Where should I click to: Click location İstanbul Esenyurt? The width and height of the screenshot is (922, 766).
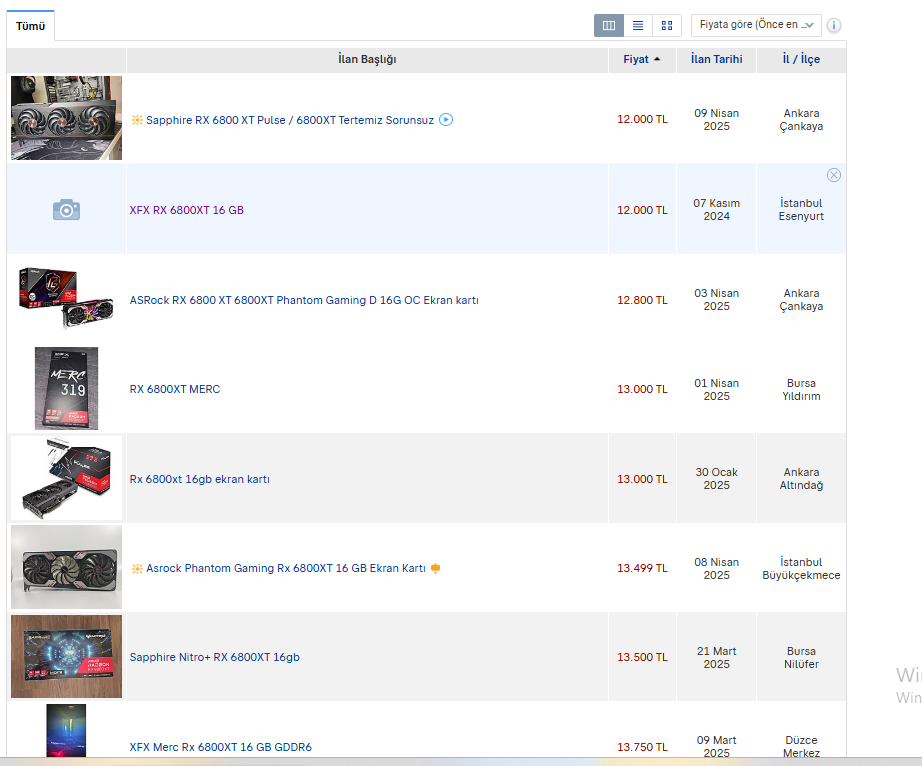tap(801, 210)
